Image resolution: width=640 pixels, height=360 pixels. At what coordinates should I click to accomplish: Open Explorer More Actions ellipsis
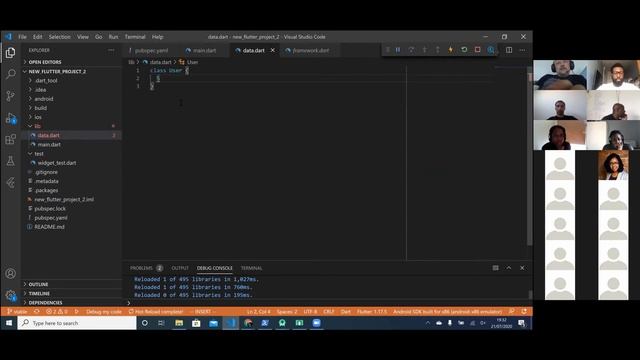[111, 50]
